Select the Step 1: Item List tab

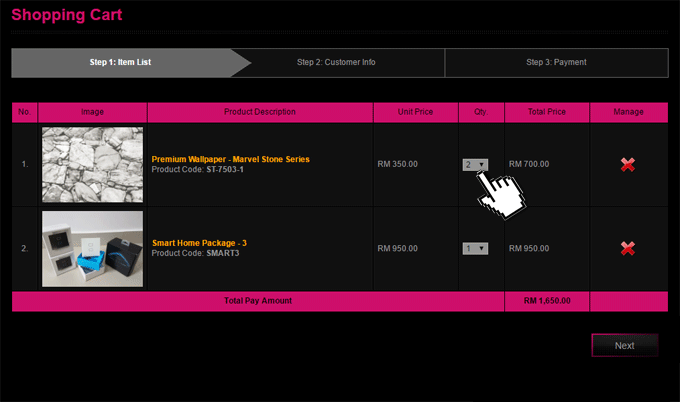pyautogui.click(x=120, y=62)
